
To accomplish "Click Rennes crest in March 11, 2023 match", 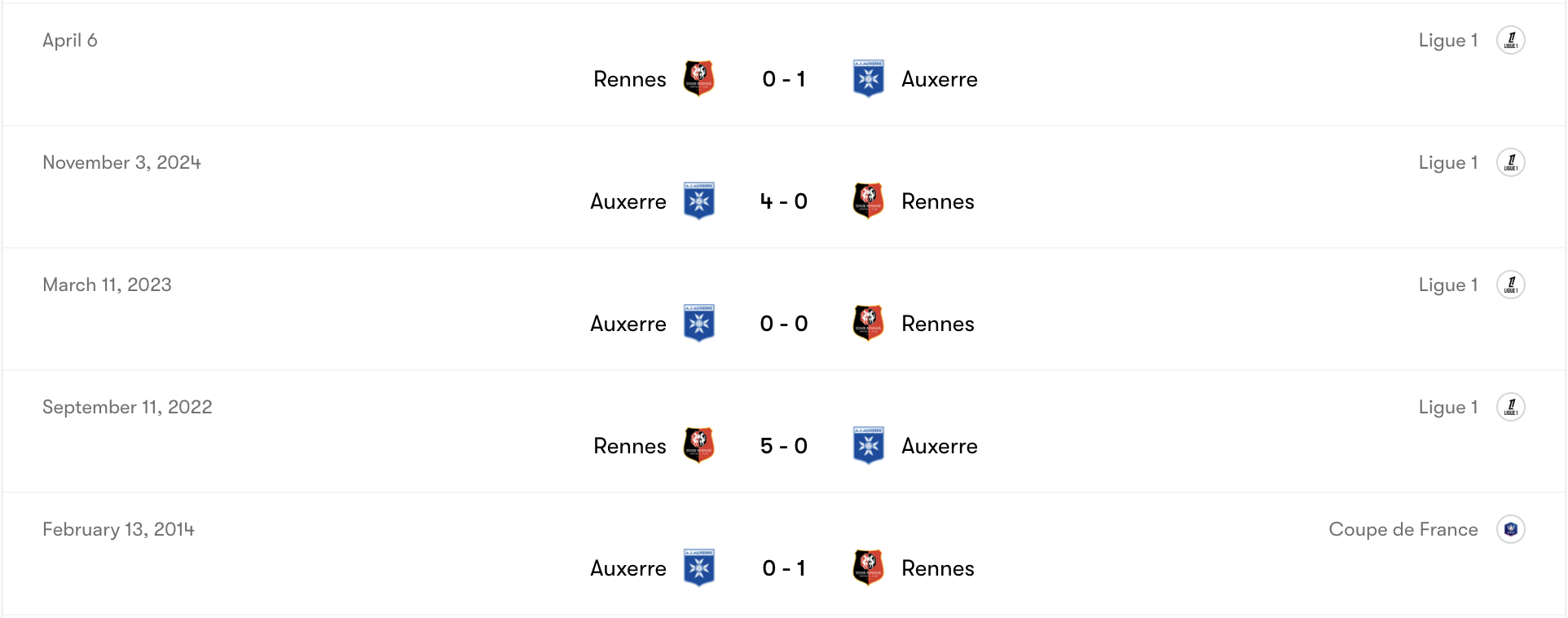I will 868,324.
